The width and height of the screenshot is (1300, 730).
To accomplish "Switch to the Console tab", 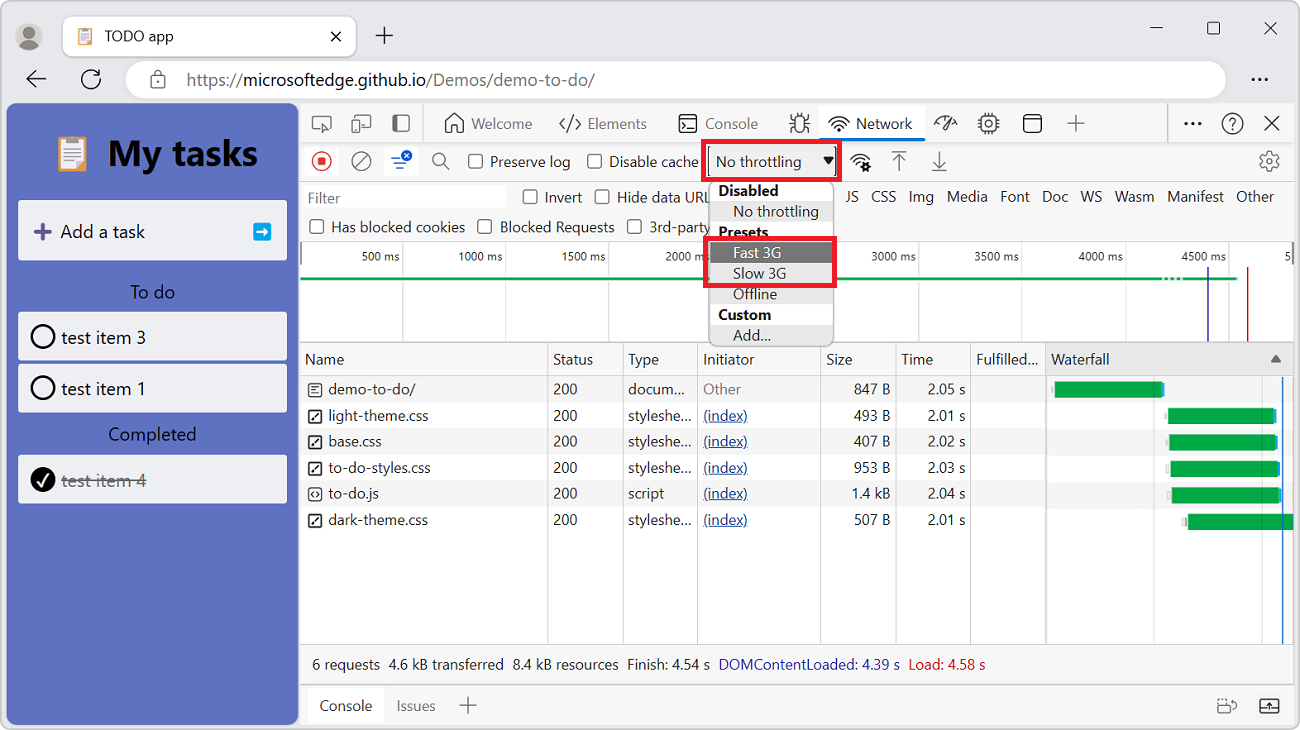I will (718, 122).
